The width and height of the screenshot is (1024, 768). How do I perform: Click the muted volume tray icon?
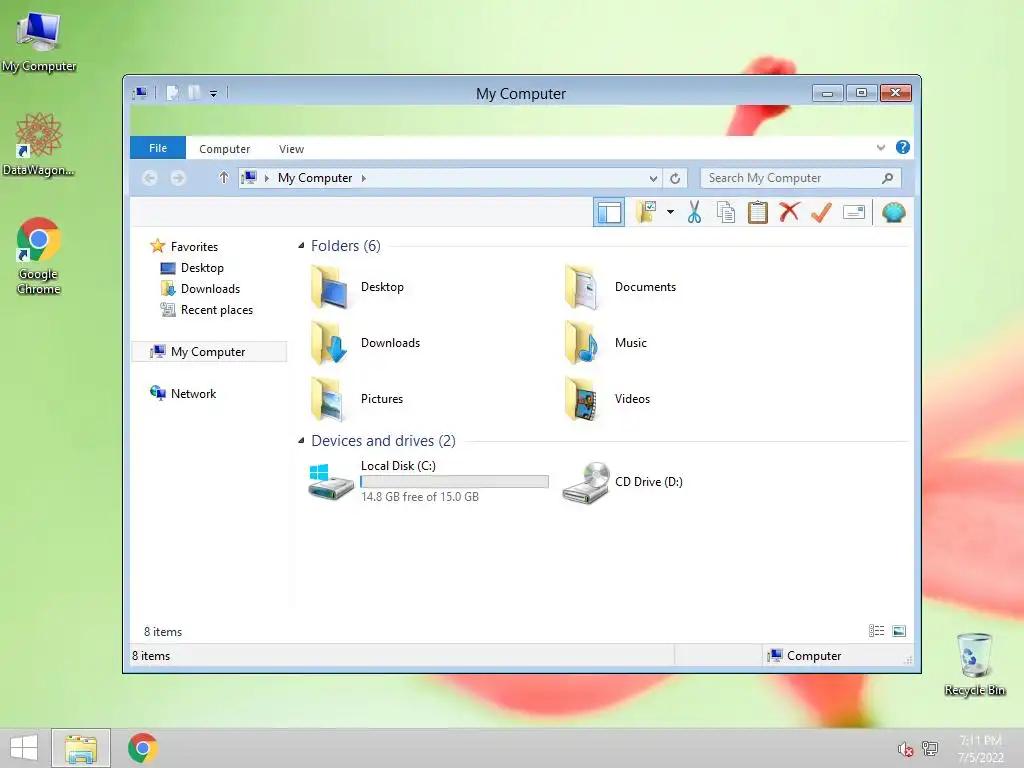point(905,749)
